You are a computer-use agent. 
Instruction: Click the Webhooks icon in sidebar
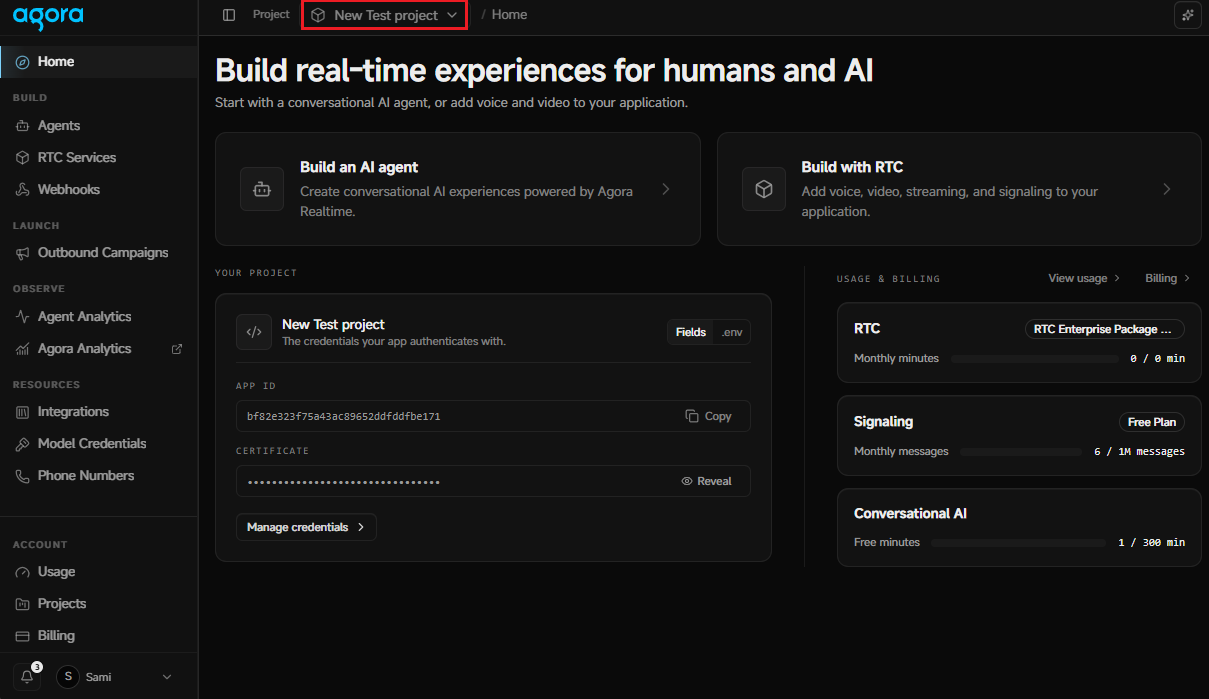(x=22, y=190)
